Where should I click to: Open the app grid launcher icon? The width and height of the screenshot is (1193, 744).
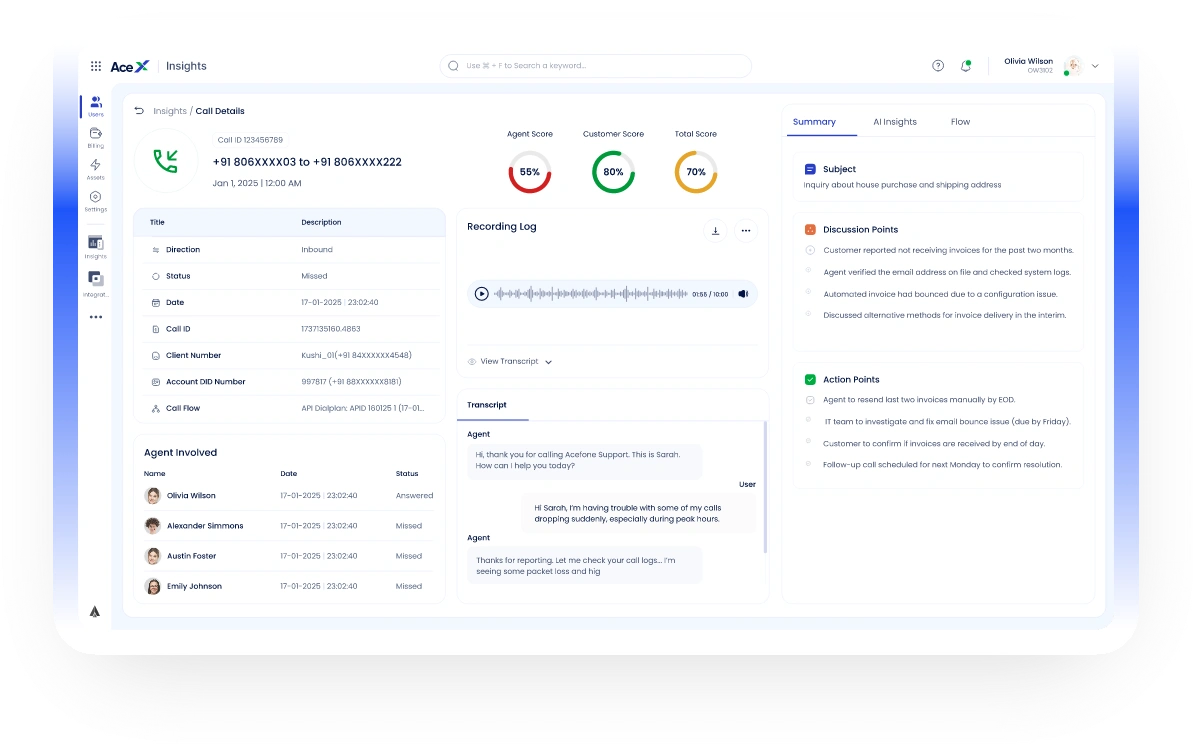point(96,66)
